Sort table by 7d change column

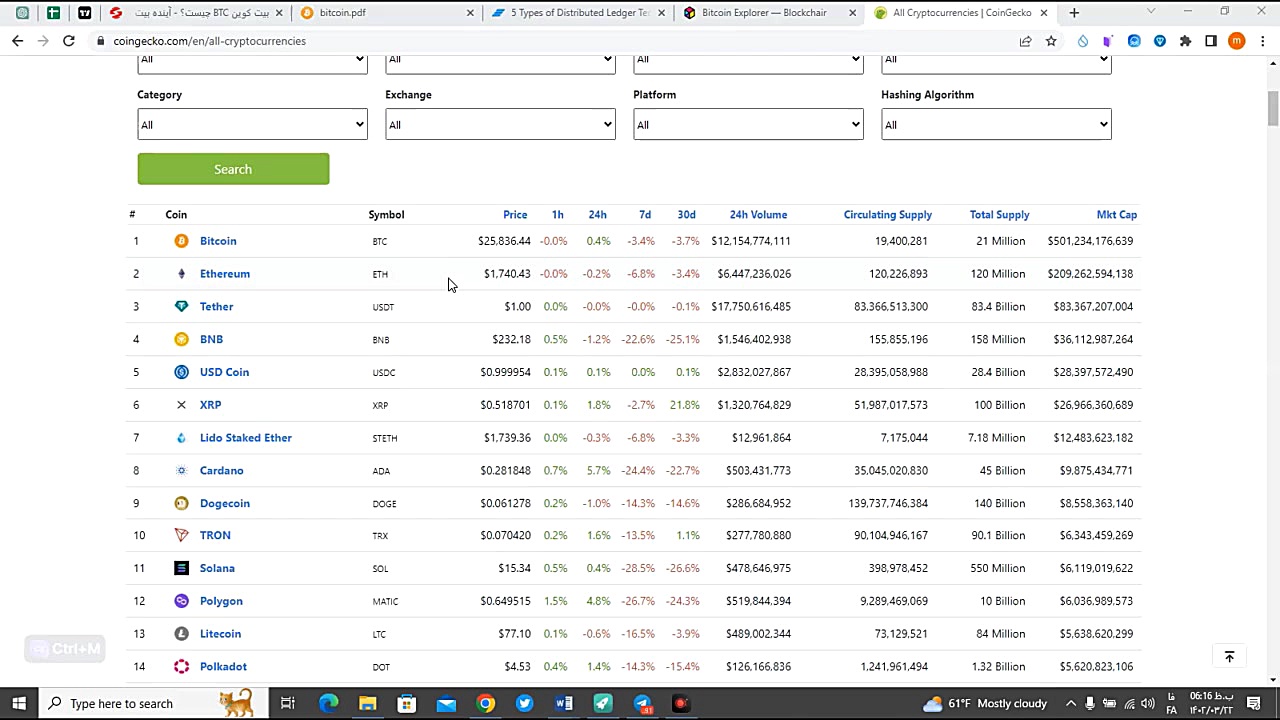[x=645, y=215]
